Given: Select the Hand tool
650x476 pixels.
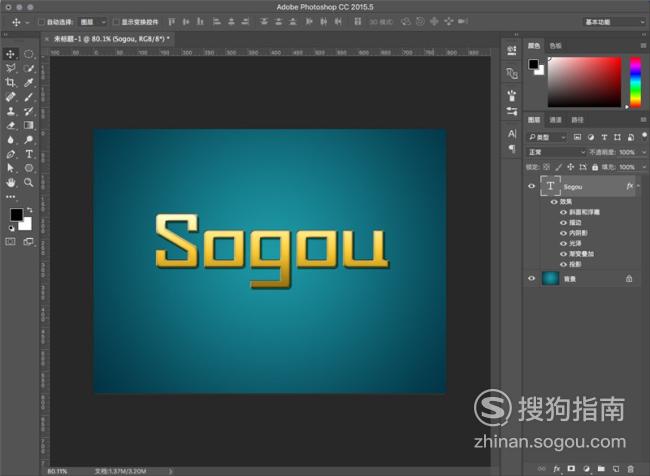Looking at the screenshot, I should pos(10,182).
